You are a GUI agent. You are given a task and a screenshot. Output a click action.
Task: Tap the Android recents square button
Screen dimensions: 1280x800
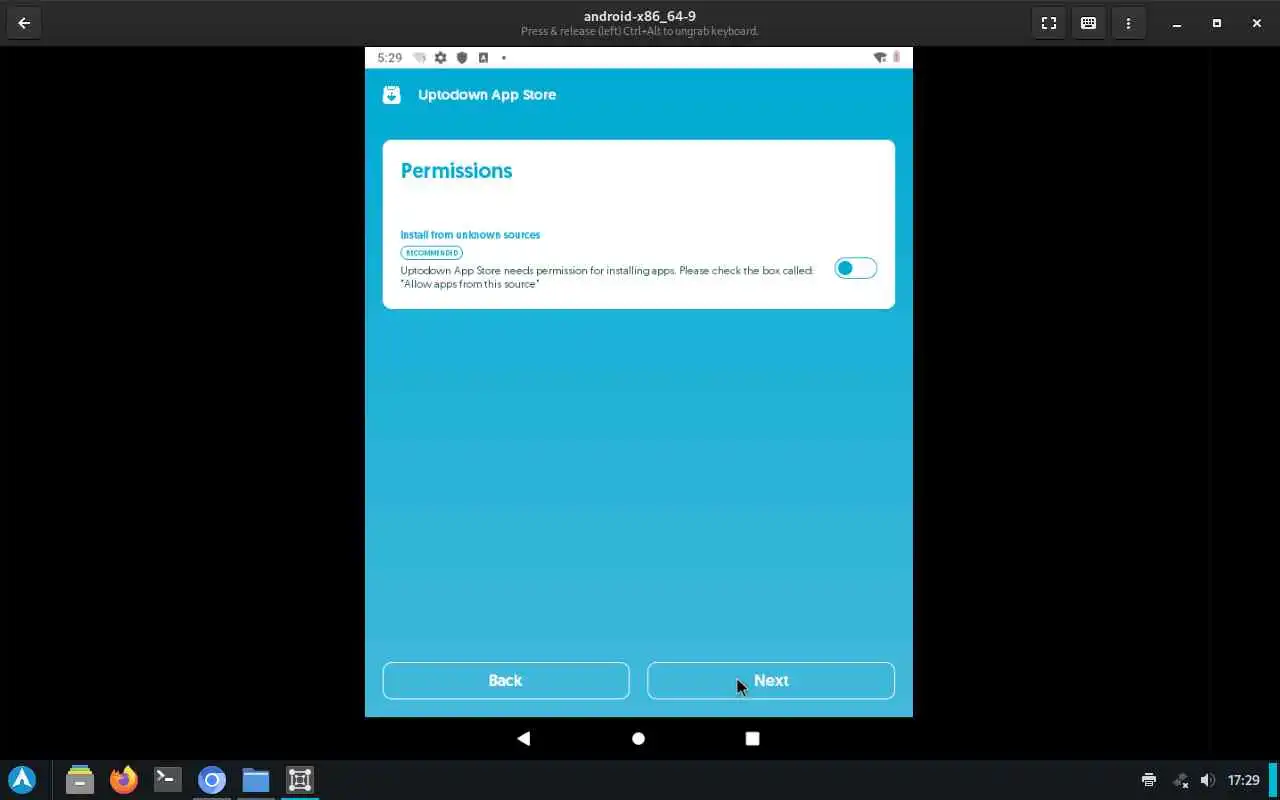pos(752,738)
